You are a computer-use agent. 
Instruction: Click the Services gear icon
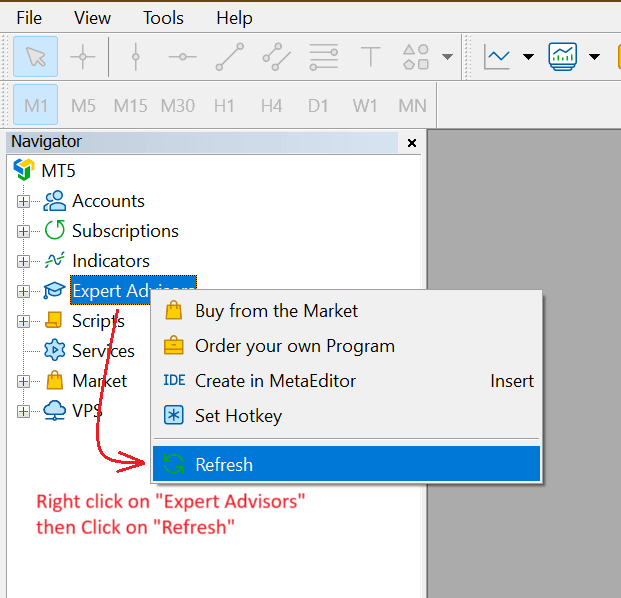[x=54, y=350]
